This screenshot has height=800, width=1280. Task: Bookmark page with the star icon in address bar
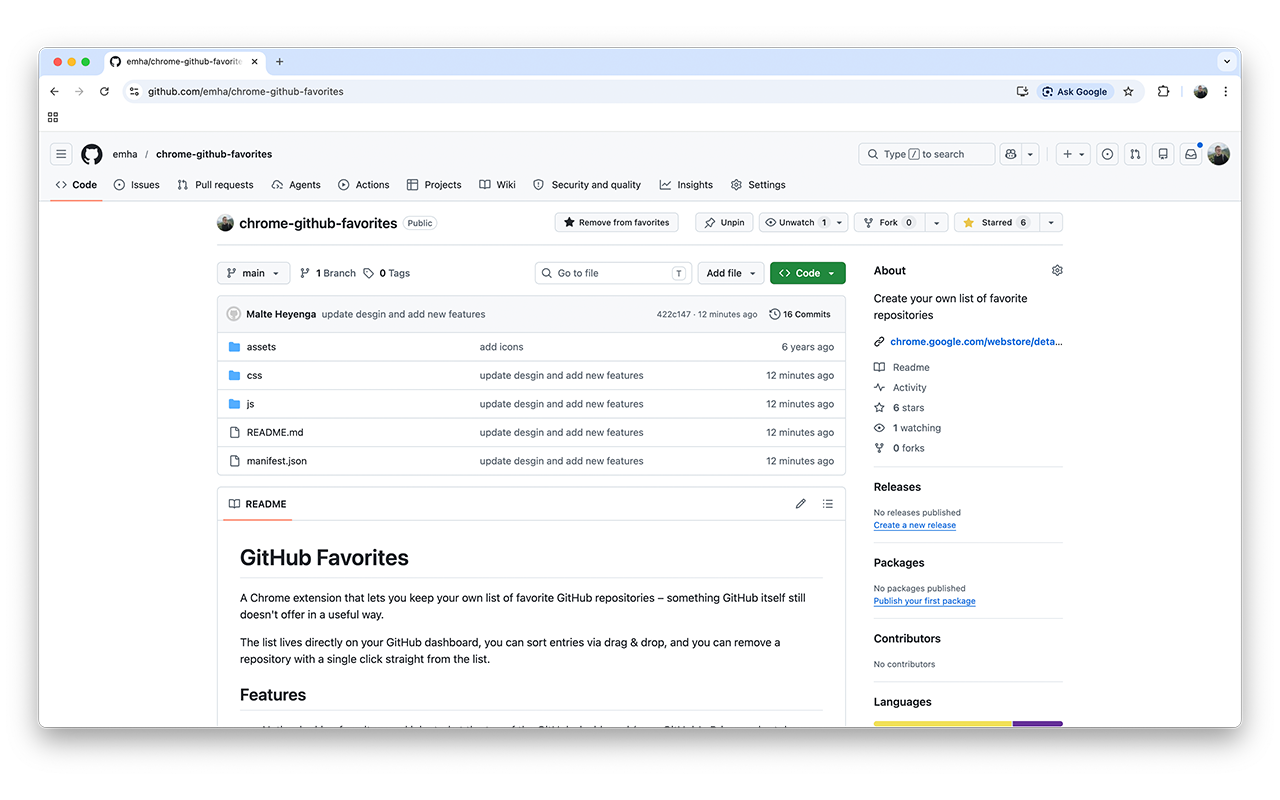click(1128, 91)
